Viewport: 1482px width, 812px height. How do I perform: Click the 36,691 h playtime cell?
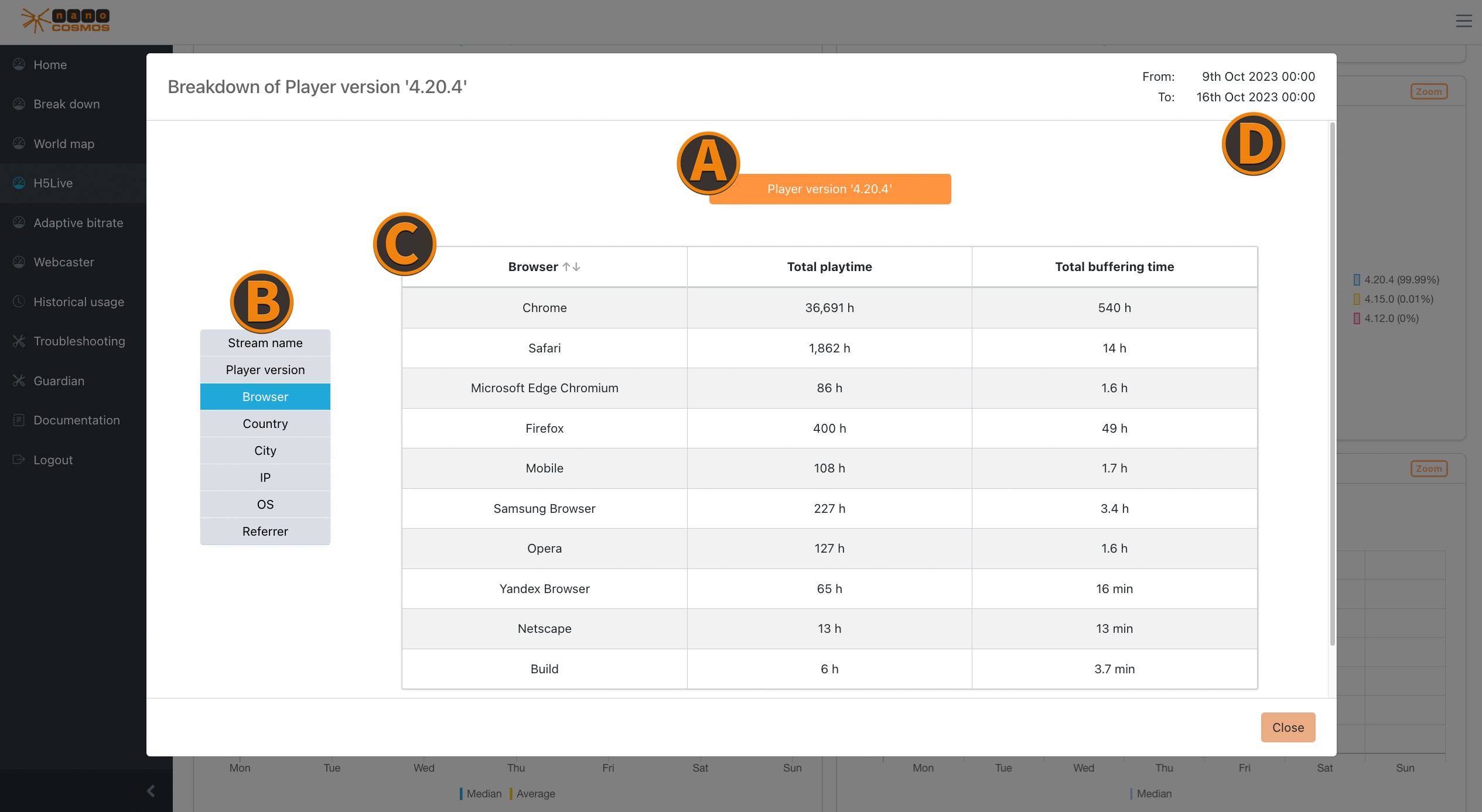(829, 308)
